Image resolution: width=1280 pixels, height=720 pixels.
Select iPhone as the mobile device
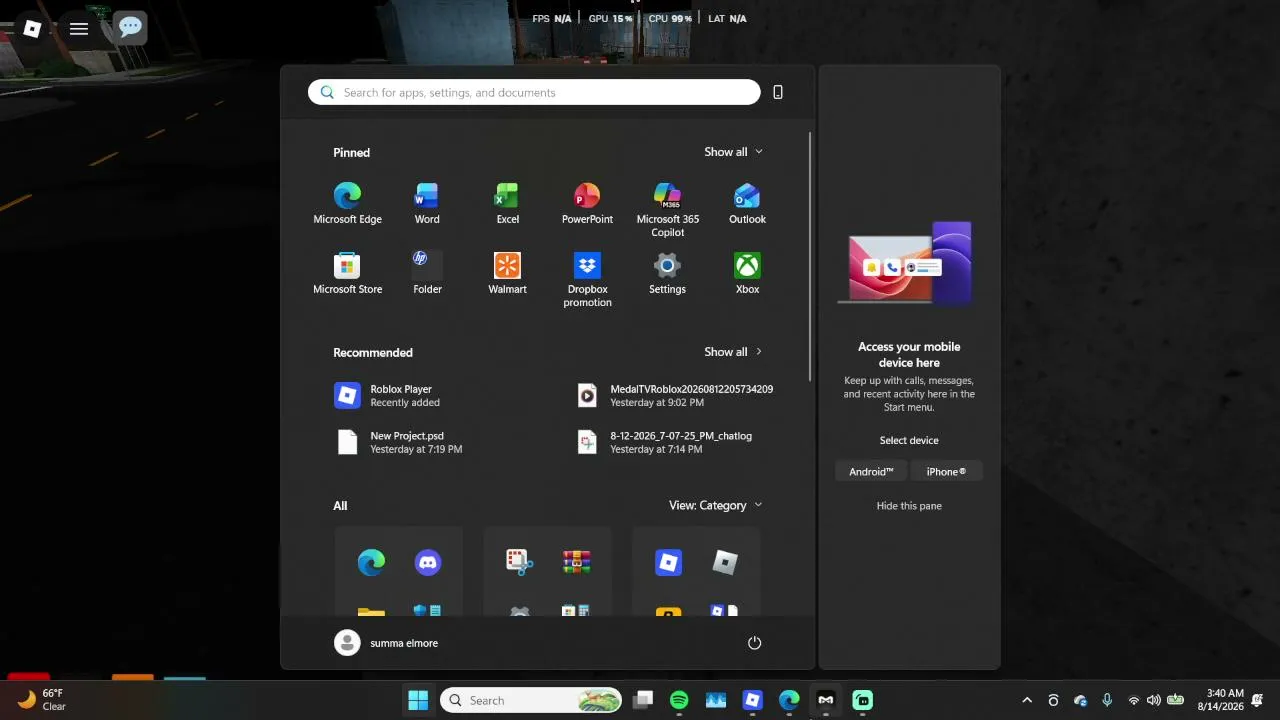[946, 471]
